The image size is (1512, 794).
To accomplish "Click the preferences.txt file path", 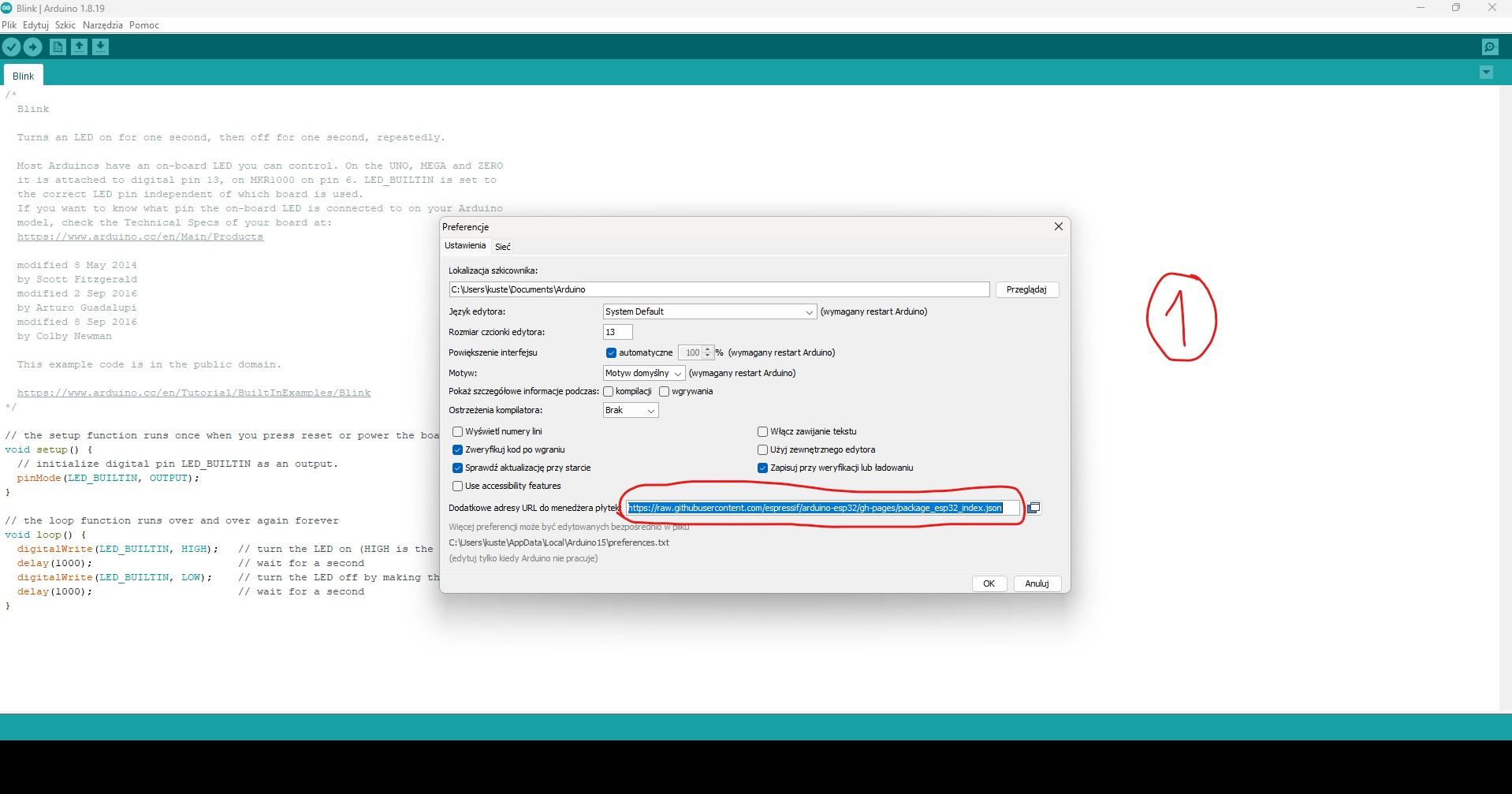I will click(559, 542).
